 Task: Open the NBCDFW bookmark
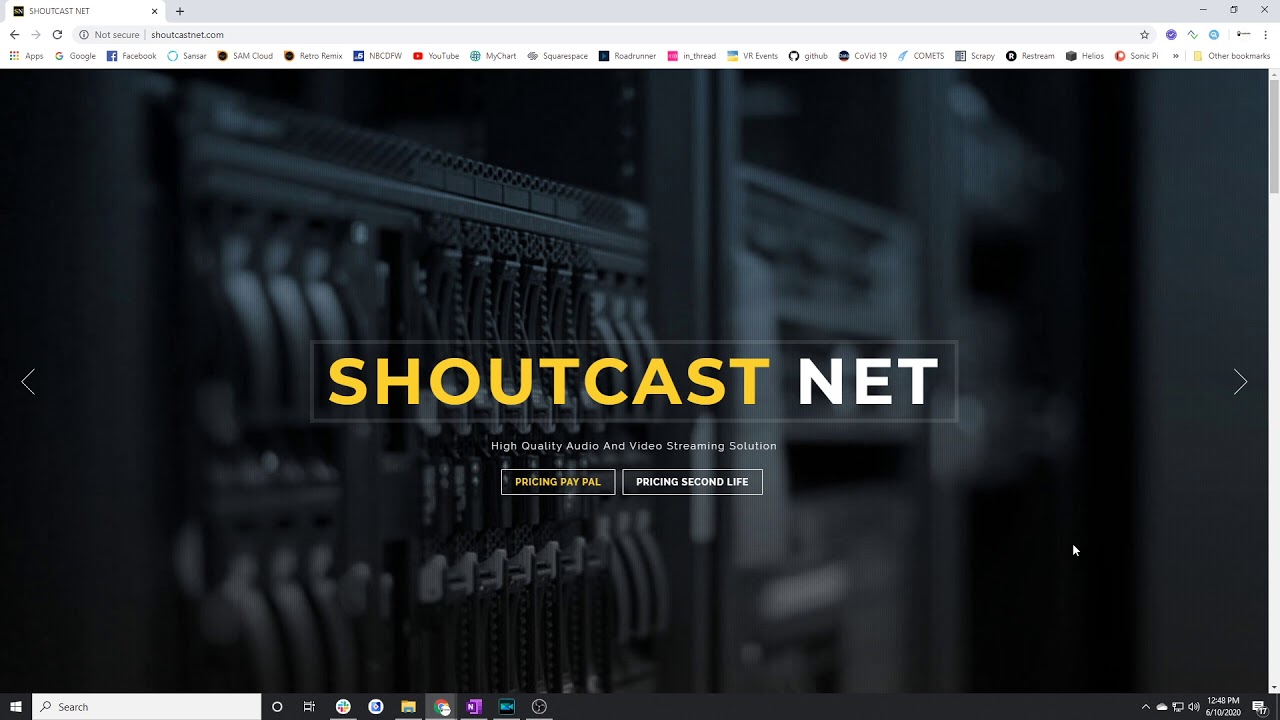[378, 56]
